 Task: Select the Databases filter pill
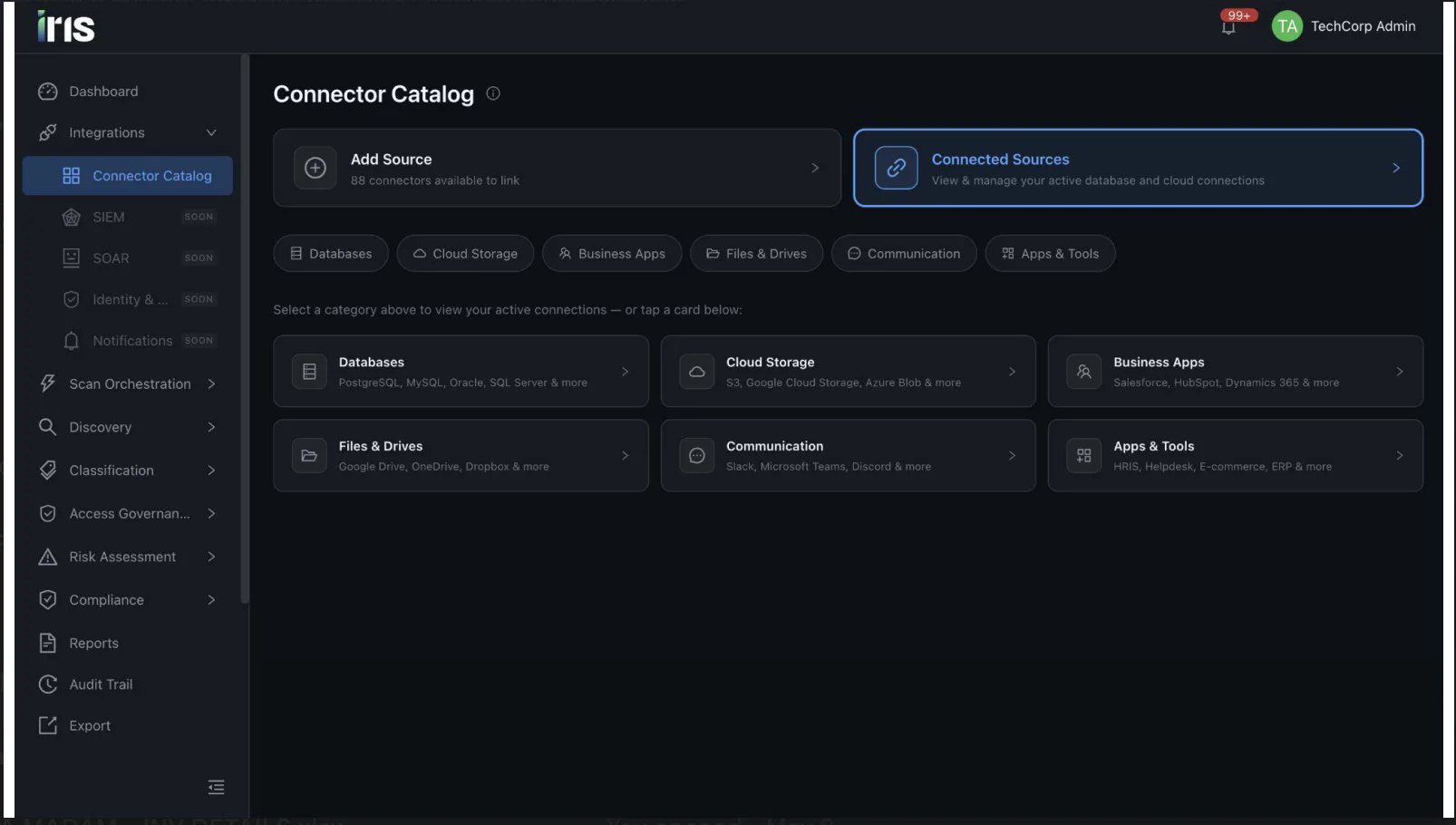coord(331,254)
